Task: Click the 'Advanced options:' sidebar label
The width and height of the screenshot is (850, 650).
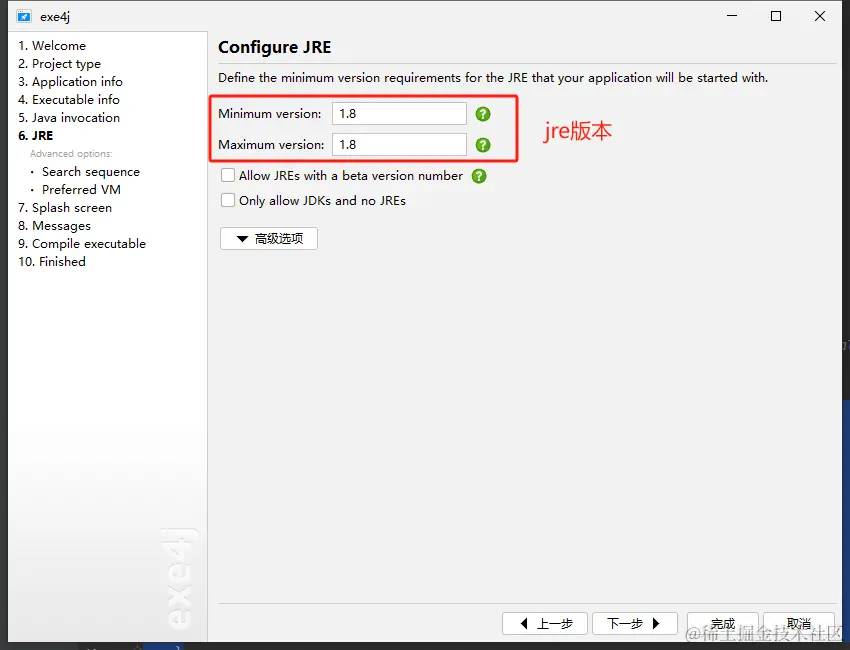Action: pyautogui.click(x=71, y=154)
